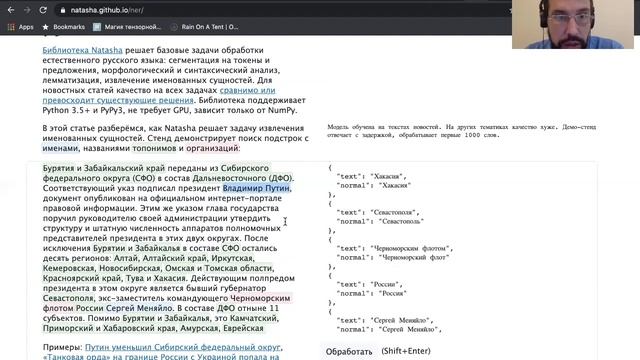Load the «Танковая орда» example link
This screenshot has width=640, height=360.
(161, 356)
